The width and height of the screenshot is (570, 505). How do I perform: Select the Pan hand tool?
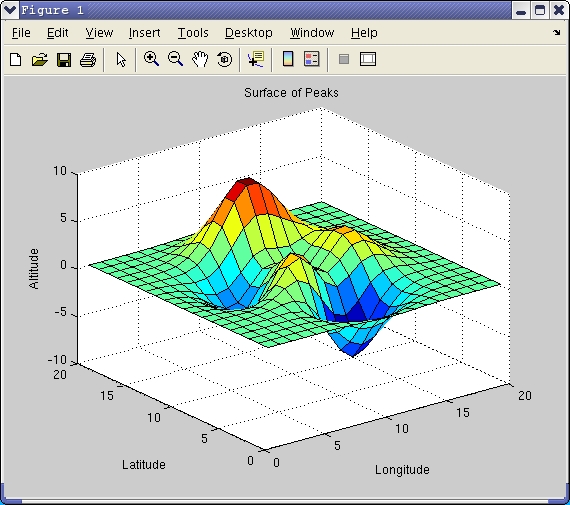point(200,59)
